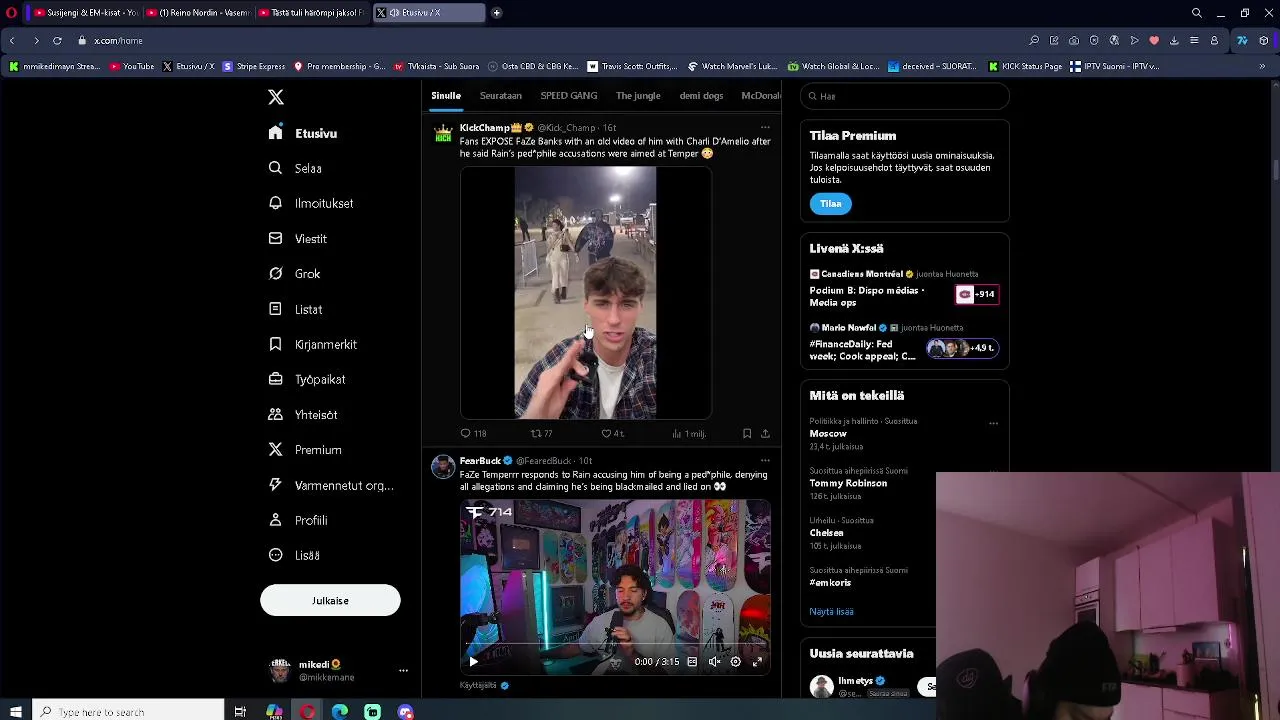Open account menu dots next to mikedi
Screen dimensions: 1280x720
click(403, 670)
